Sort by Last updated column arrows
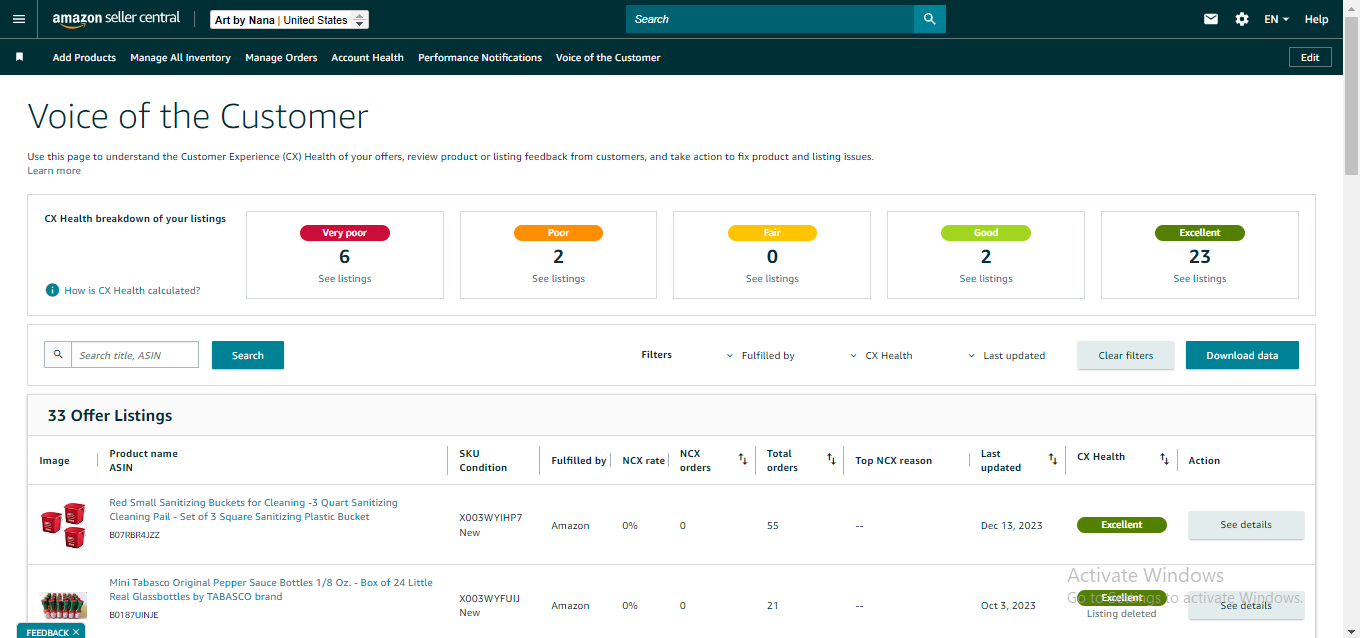The height and width of the screenshot is (638, 1360). click(1053, 459)
